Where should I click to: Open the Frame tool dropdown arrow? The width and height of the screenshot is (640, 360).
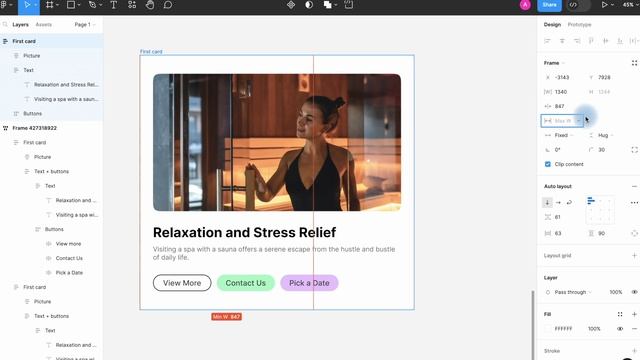pos(57,5)
